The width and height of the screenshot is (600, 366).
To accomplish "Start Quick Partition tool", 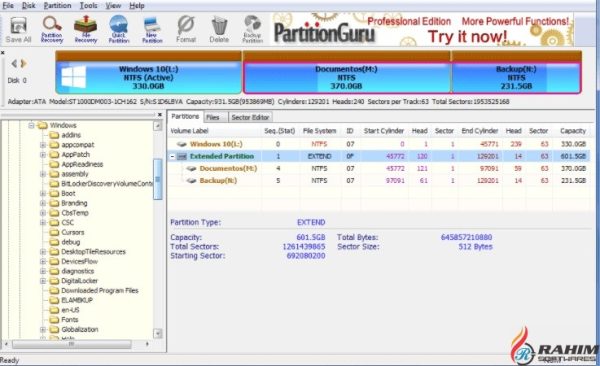I will pos(119,29).
